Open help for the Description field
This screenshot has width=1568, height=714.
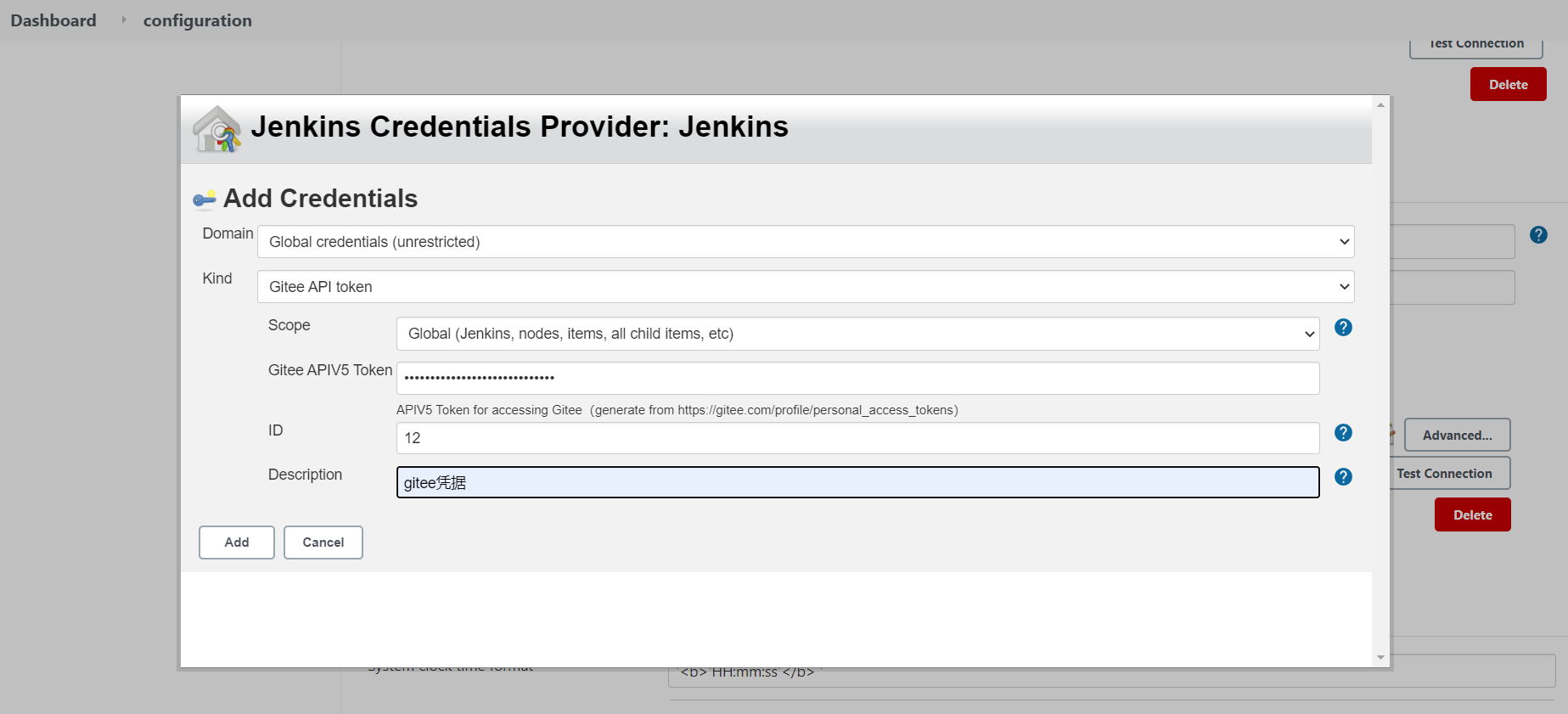point(1343,477)
